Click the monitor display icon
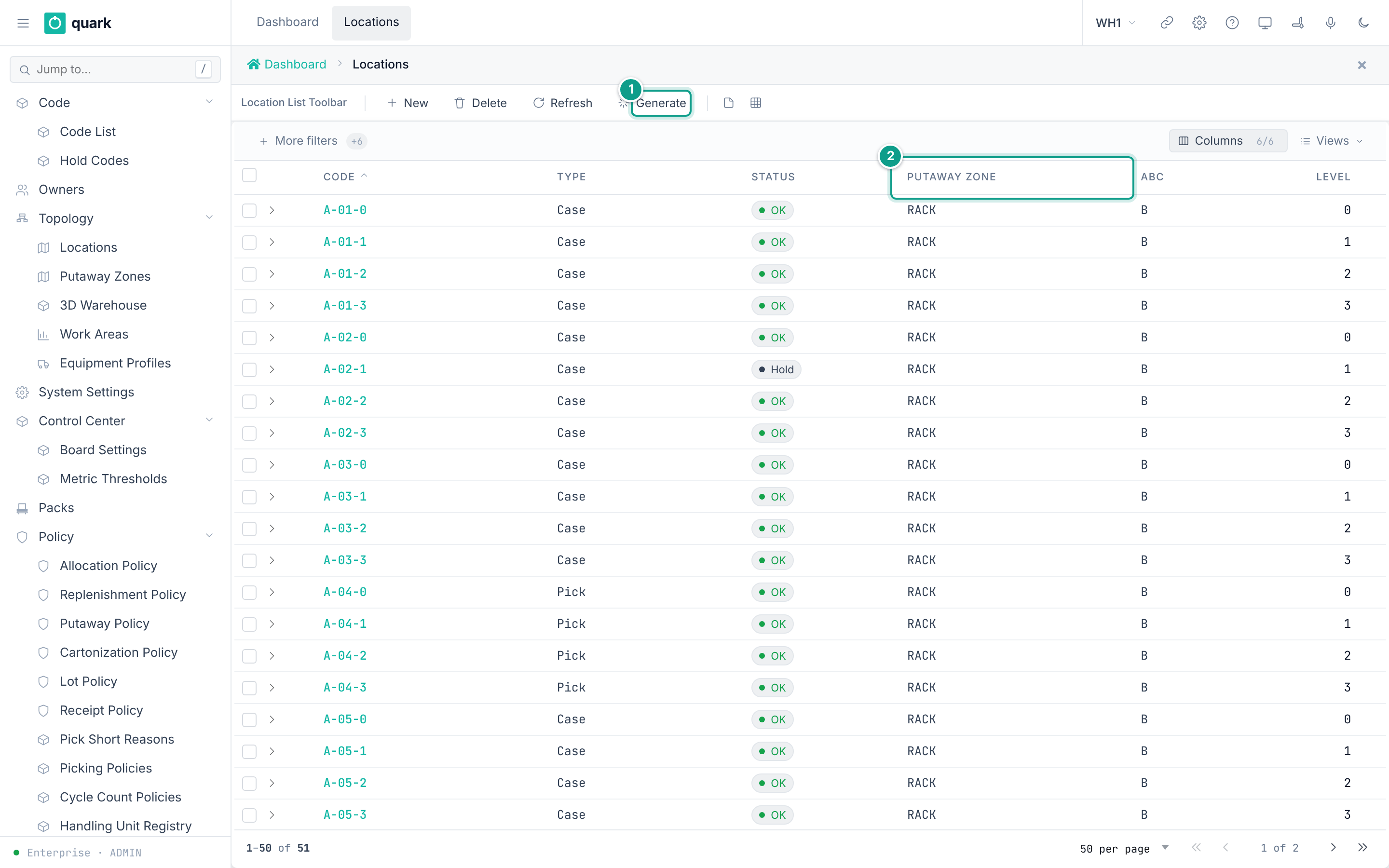 pyautogui.click(x=1265, y=23)
